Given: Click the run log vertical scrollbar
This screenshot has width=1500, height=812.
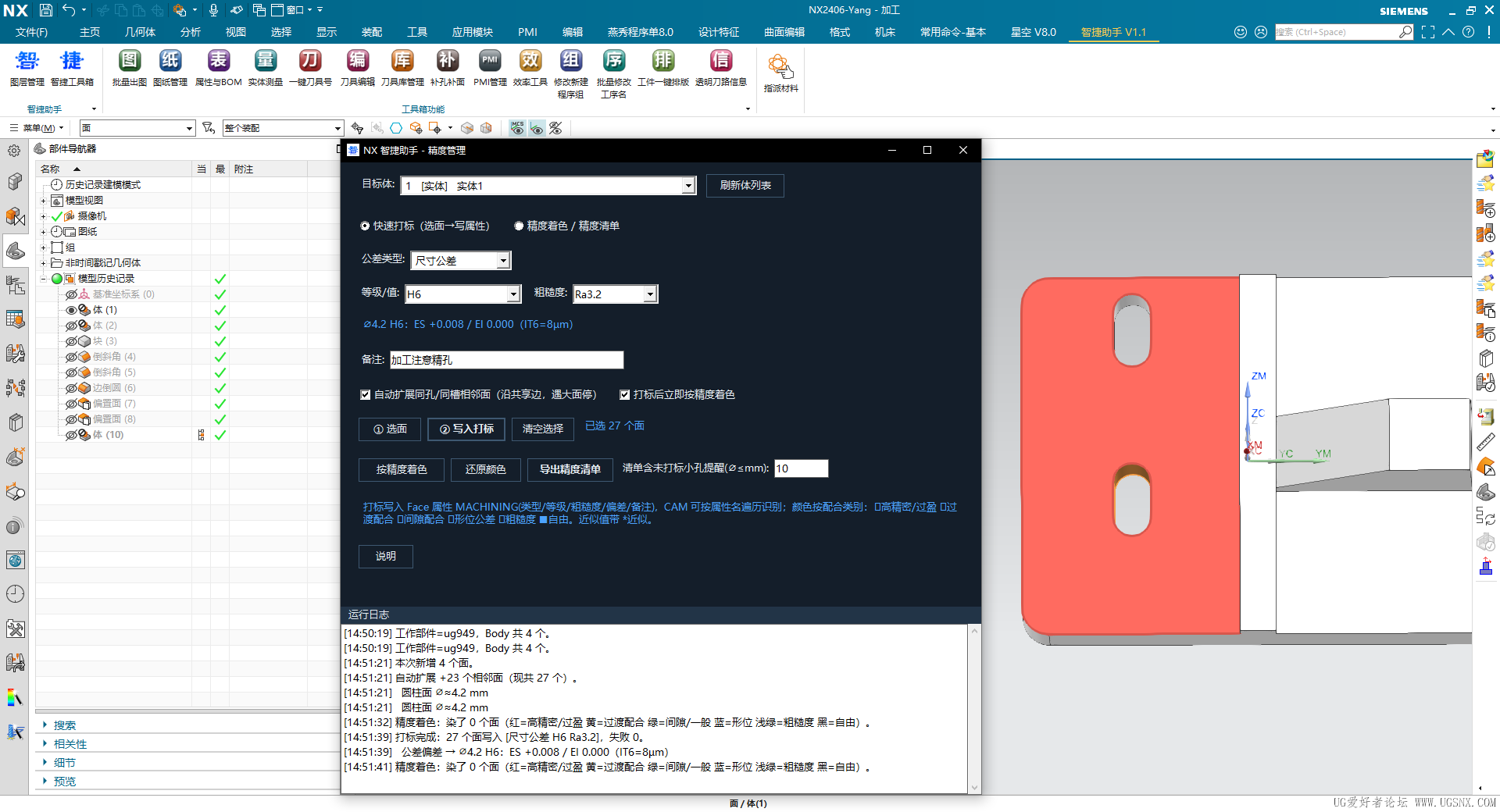Looking at the screenshot, I should [x=974, y=708].
